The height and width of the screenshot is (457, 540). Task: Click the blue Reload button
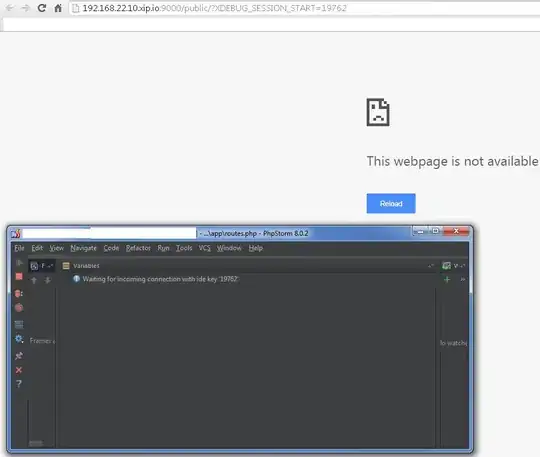coord(391,204)
